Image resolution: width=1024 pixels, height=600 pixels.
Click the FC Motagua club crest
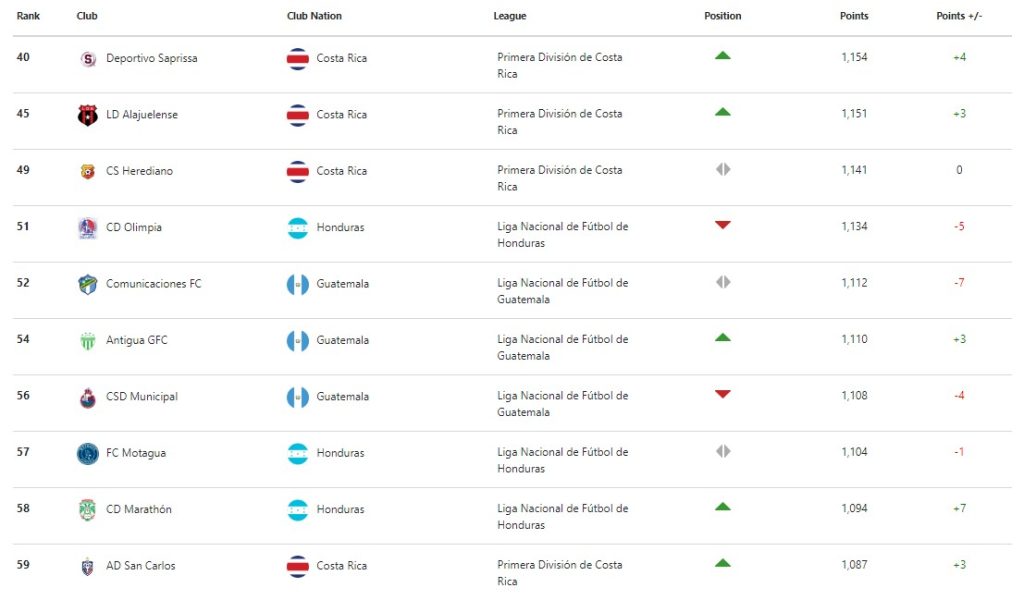click(88, 453)
